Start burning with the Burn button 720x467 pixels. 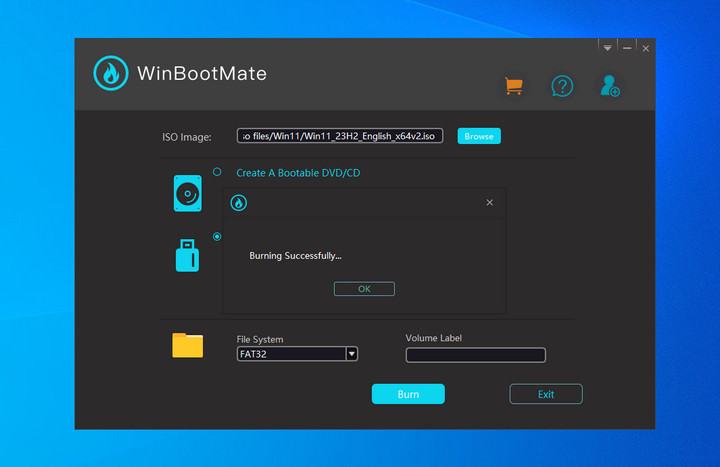(408, 394)
